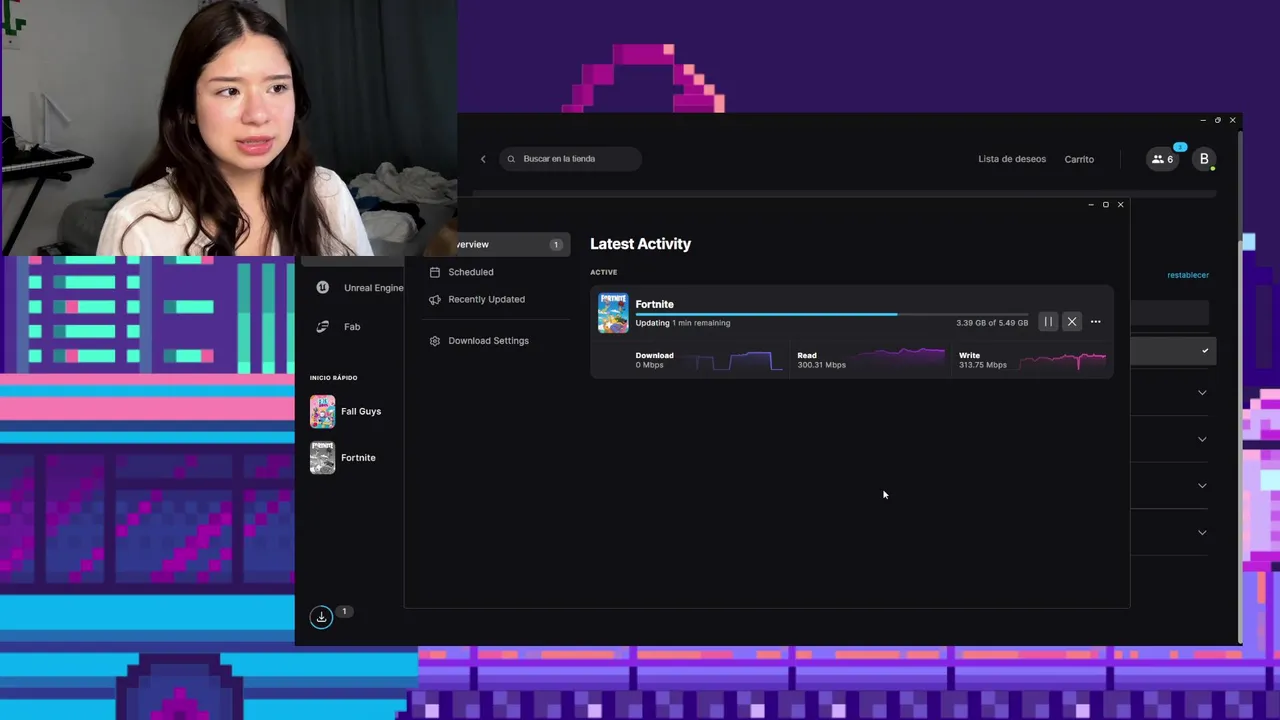1280x720 pixels.
Task: Cancel the Fortnite update with X
Action: click(x=1072, y=322)
